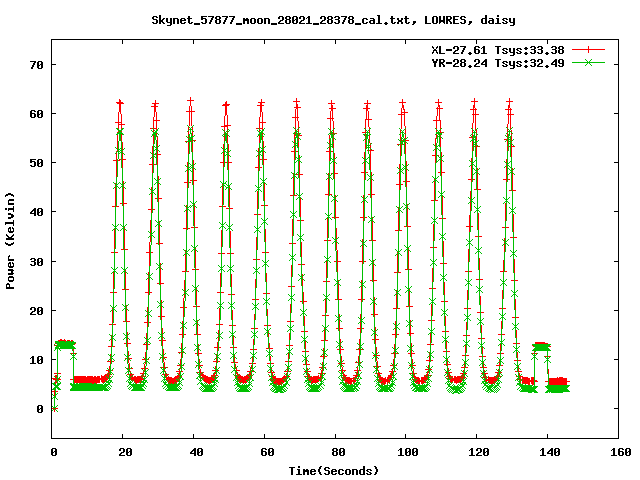
Task: Click the 'Time(Seconds)' x-axis label
Action: point(333,471)
